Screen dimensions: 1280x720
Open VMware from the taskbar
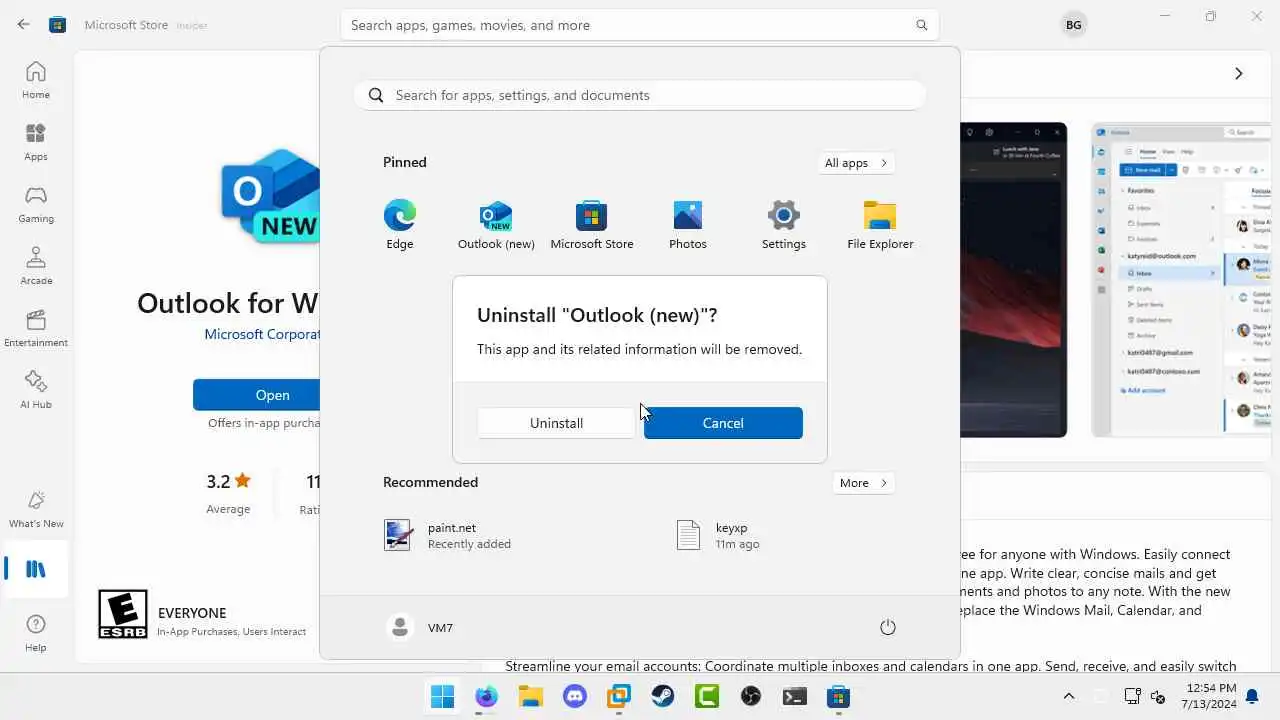point(619,696)
